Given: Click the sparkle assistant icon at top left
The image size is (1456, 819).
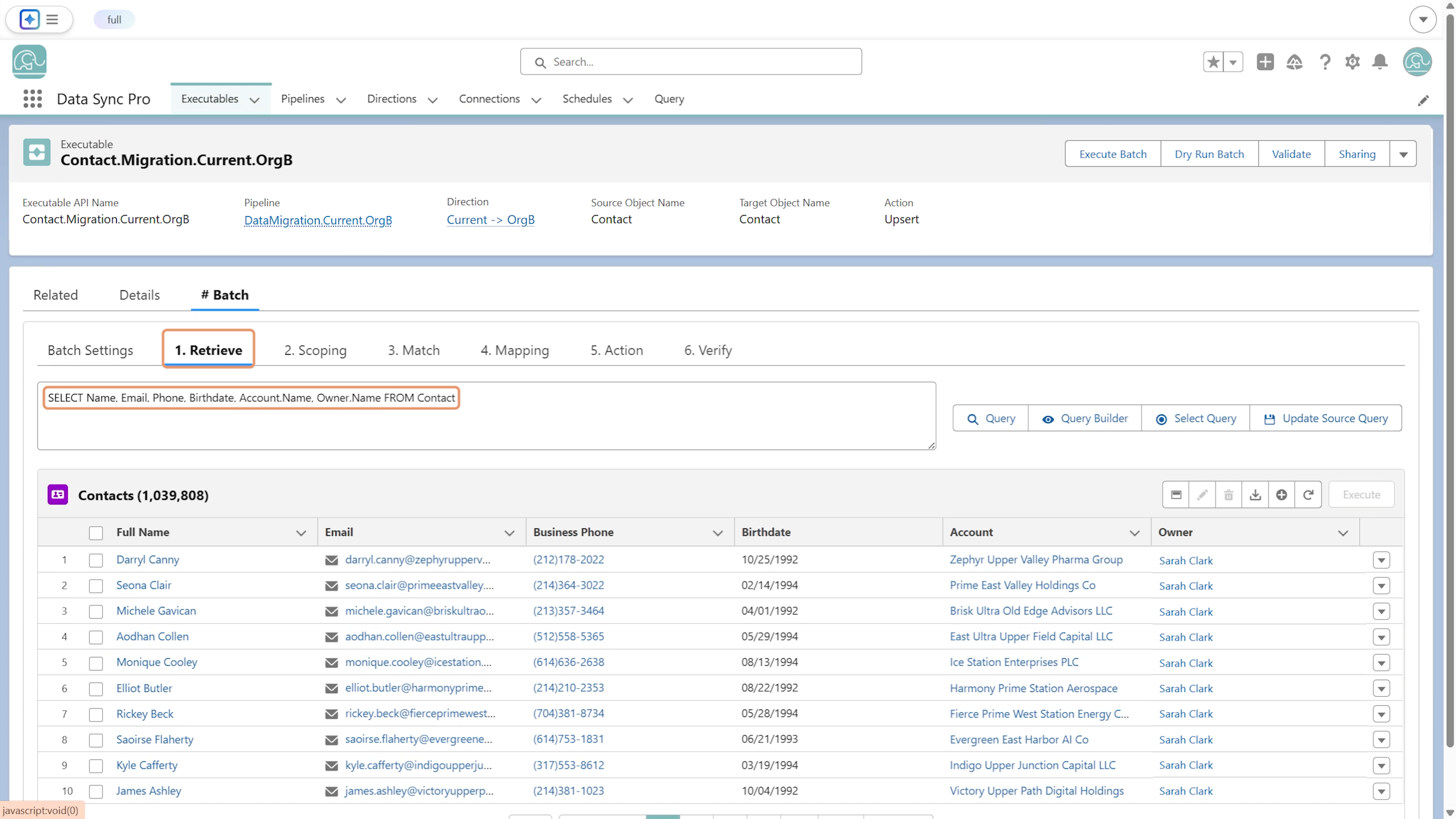Looking at the screenshot, I should [x=30, y=19].
